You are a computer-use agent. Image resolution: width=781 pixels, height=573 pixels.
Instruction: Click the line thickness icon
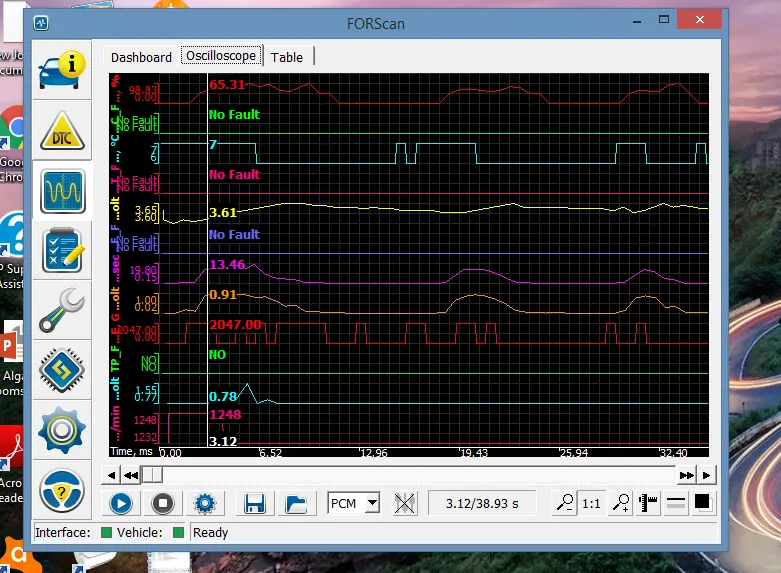[675, 503]
